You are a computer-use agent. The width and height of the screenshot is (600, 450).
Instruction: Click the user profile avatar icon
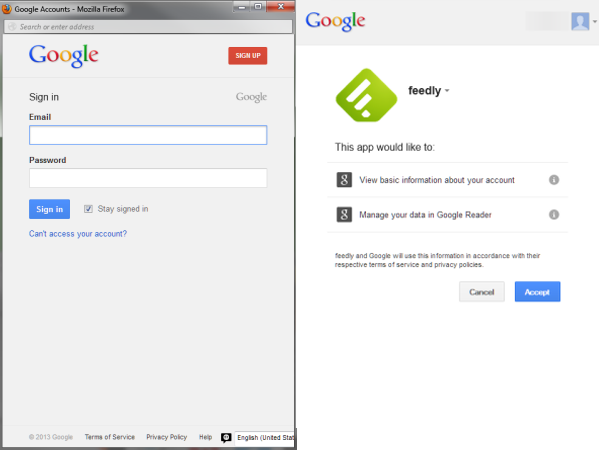580,21
